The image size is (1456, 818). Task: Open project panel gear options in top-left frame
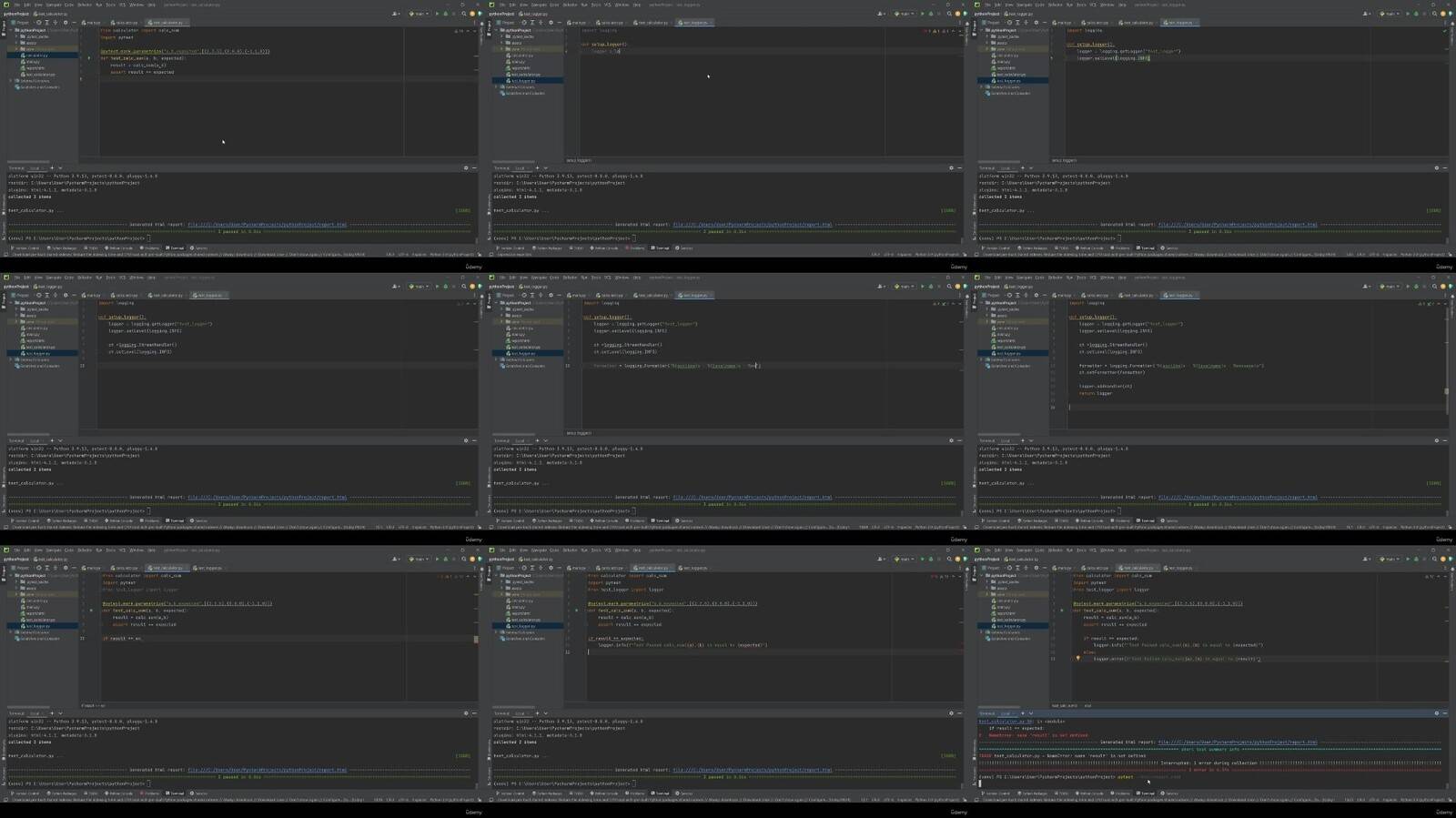(65, 23)
